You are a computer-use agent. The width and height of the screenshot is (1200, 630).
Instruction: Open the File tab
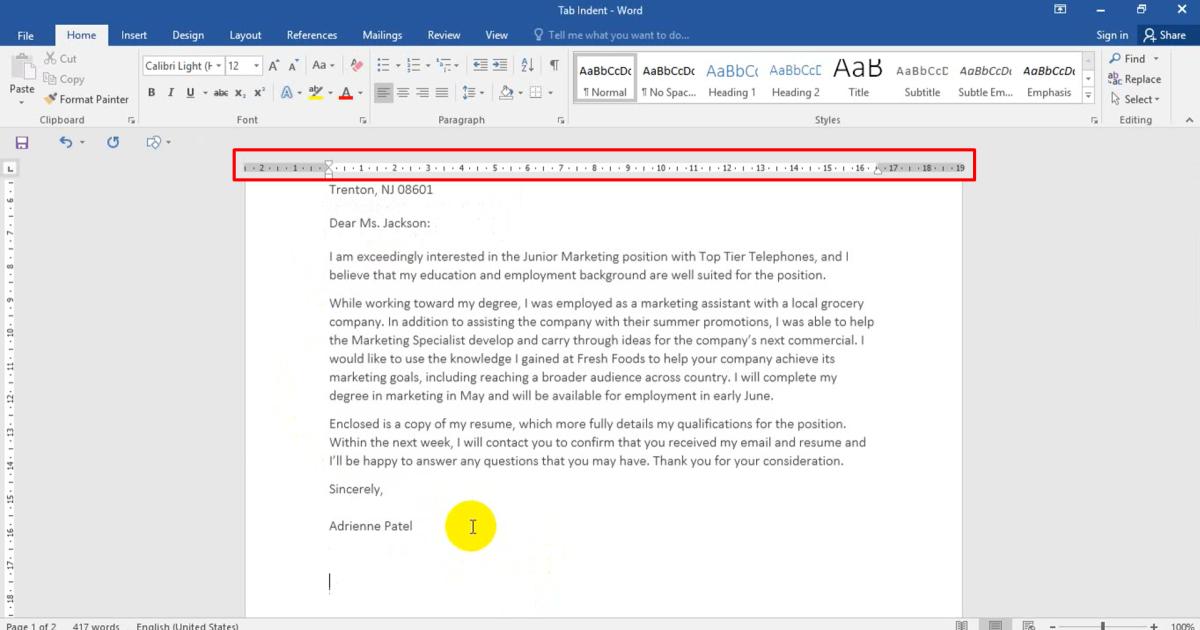(x=26, y=35)
